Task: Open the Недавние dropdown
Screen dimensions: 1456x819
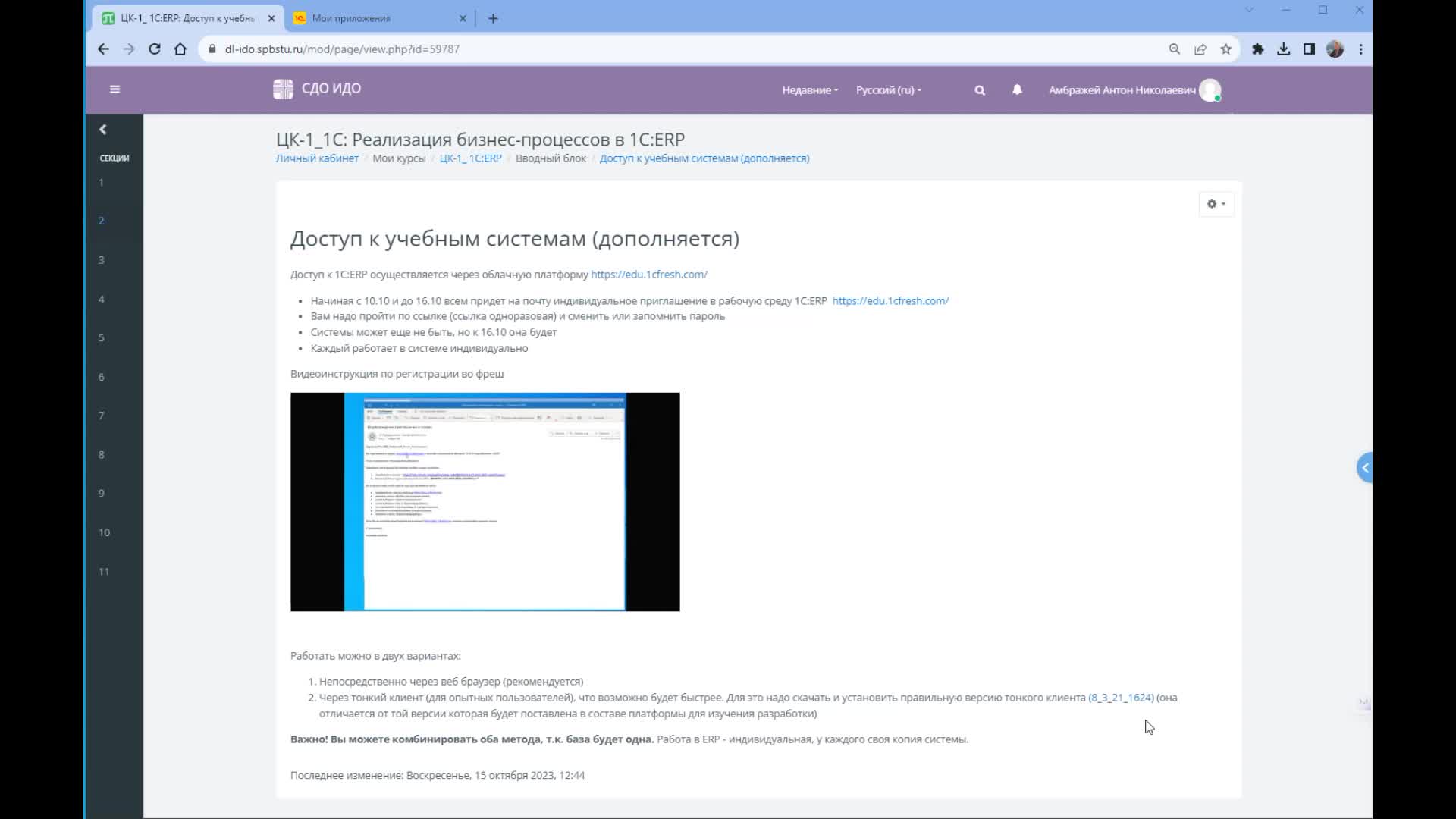Action: tap(810, 90)
